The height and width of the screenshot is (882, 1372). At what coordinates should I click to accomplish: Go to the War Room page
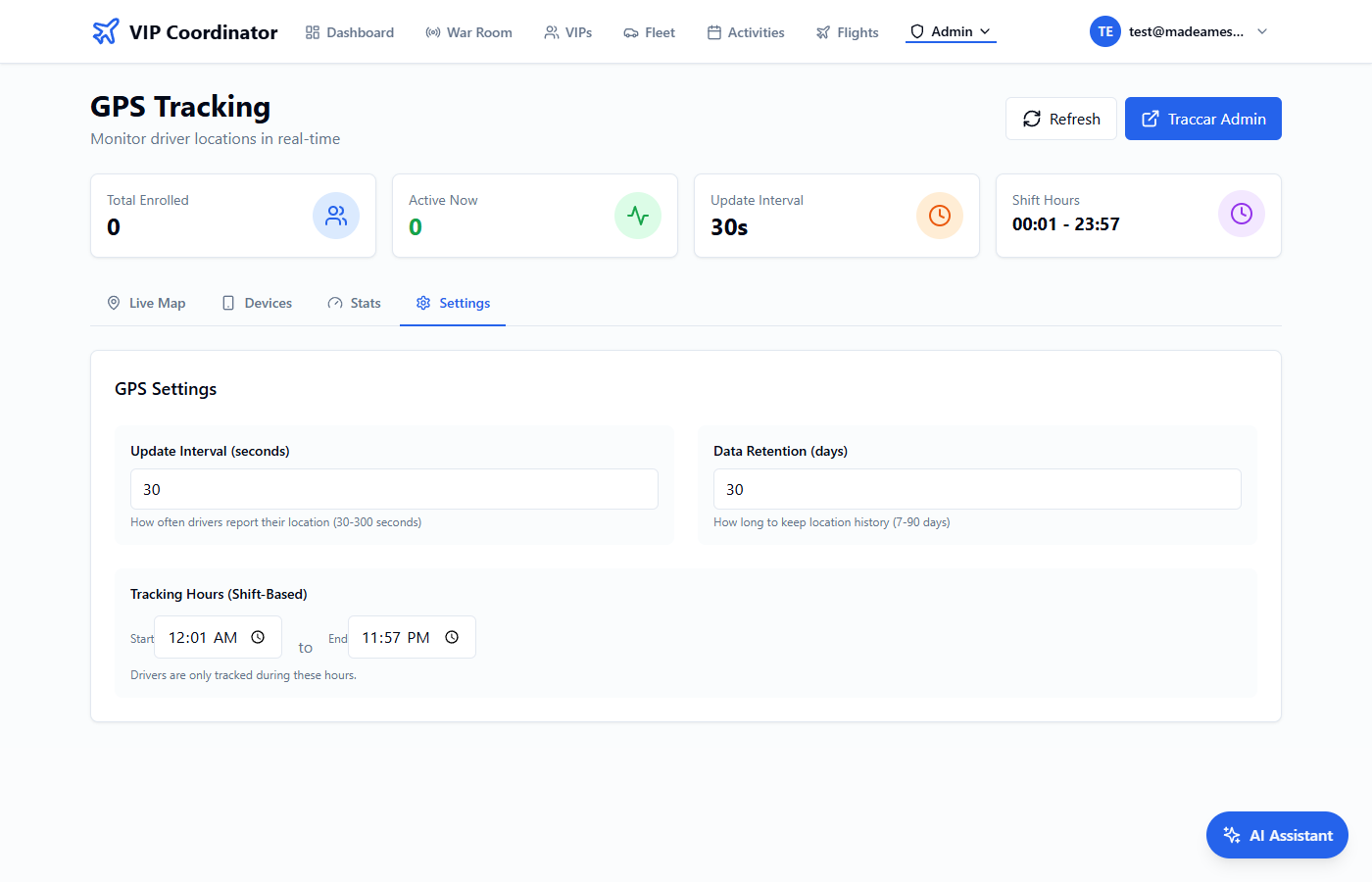point(468,32)
